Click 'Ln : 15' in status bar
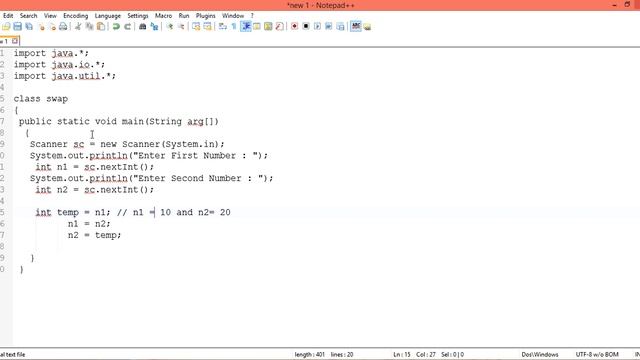This screenshot has width=640, height=360. [x=402, y=354]
